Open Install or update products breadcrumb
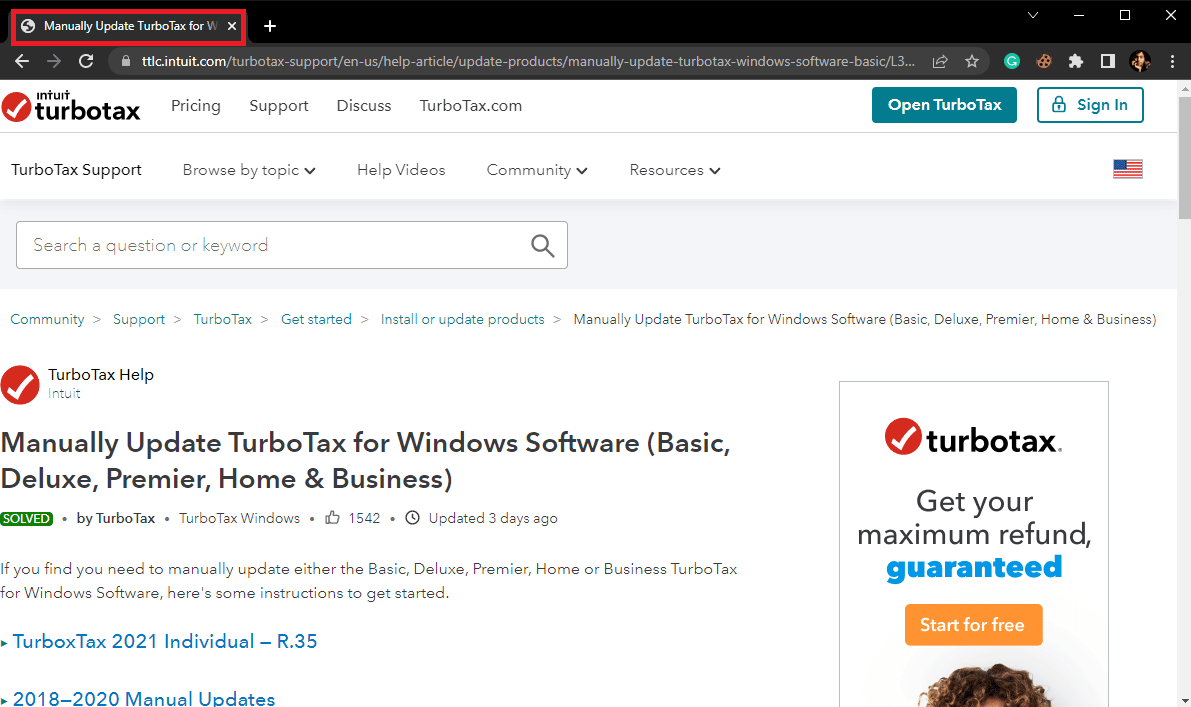Screen dimensions: 1191x707 click(463, 320)
